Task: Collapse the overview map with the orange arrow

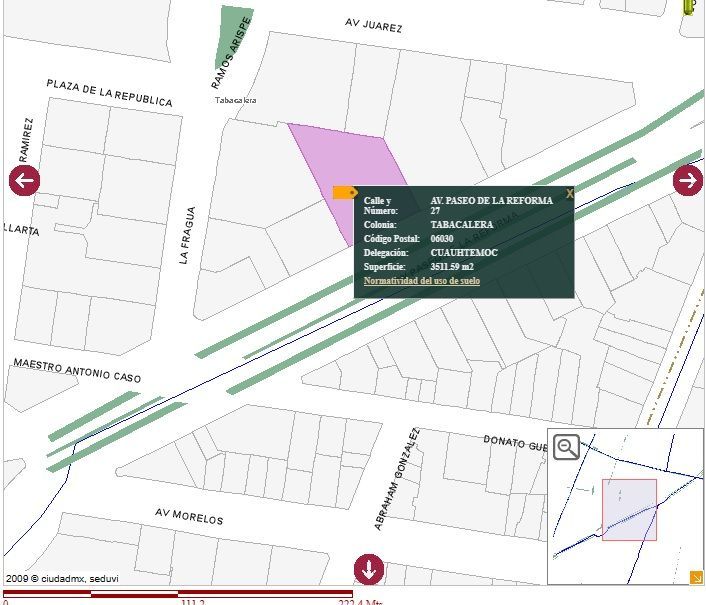Action: (696, 578)
